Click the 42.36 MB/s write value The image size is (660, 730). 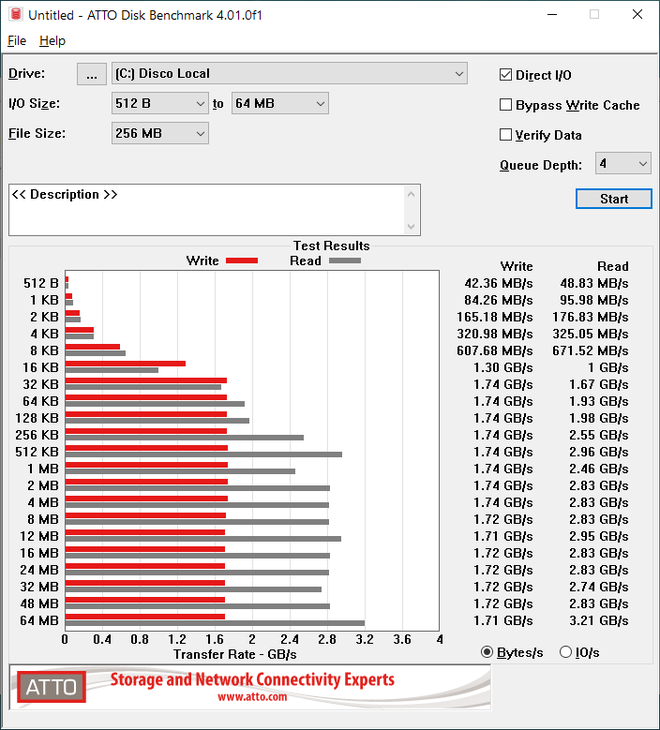click(x=498, y=284)
